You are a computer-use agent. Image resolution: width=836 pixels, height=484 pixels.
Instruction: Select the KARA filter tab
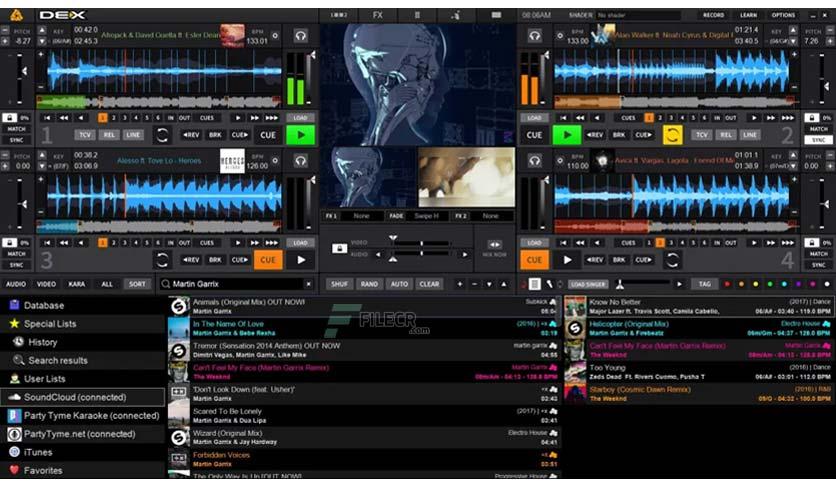pyautogui.click(x=77, y=284)
